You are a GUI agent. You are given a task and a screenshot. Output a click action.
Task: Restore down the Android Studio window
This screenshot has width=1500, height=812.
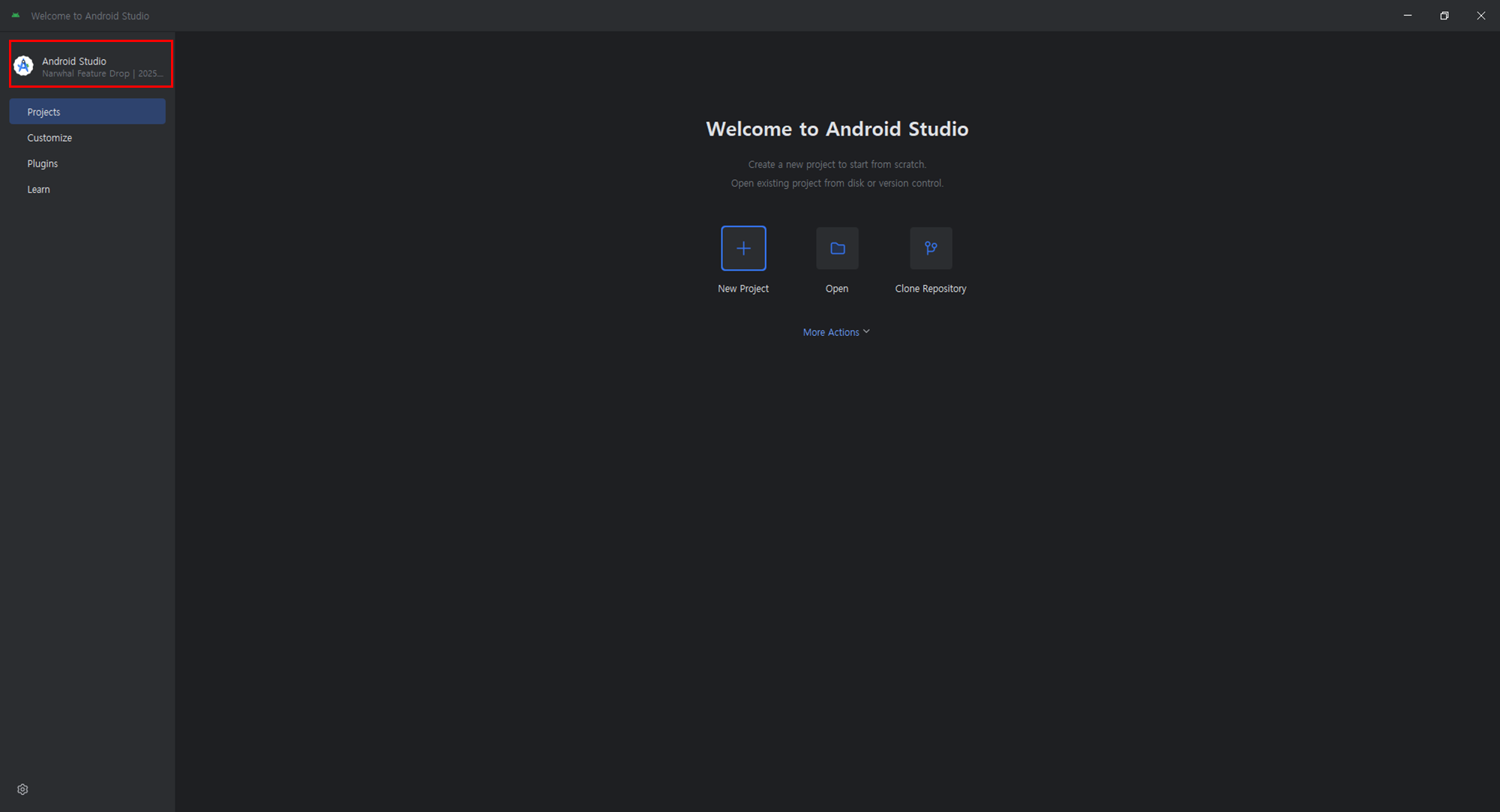pyautogui.click(x=1444, y=15)
